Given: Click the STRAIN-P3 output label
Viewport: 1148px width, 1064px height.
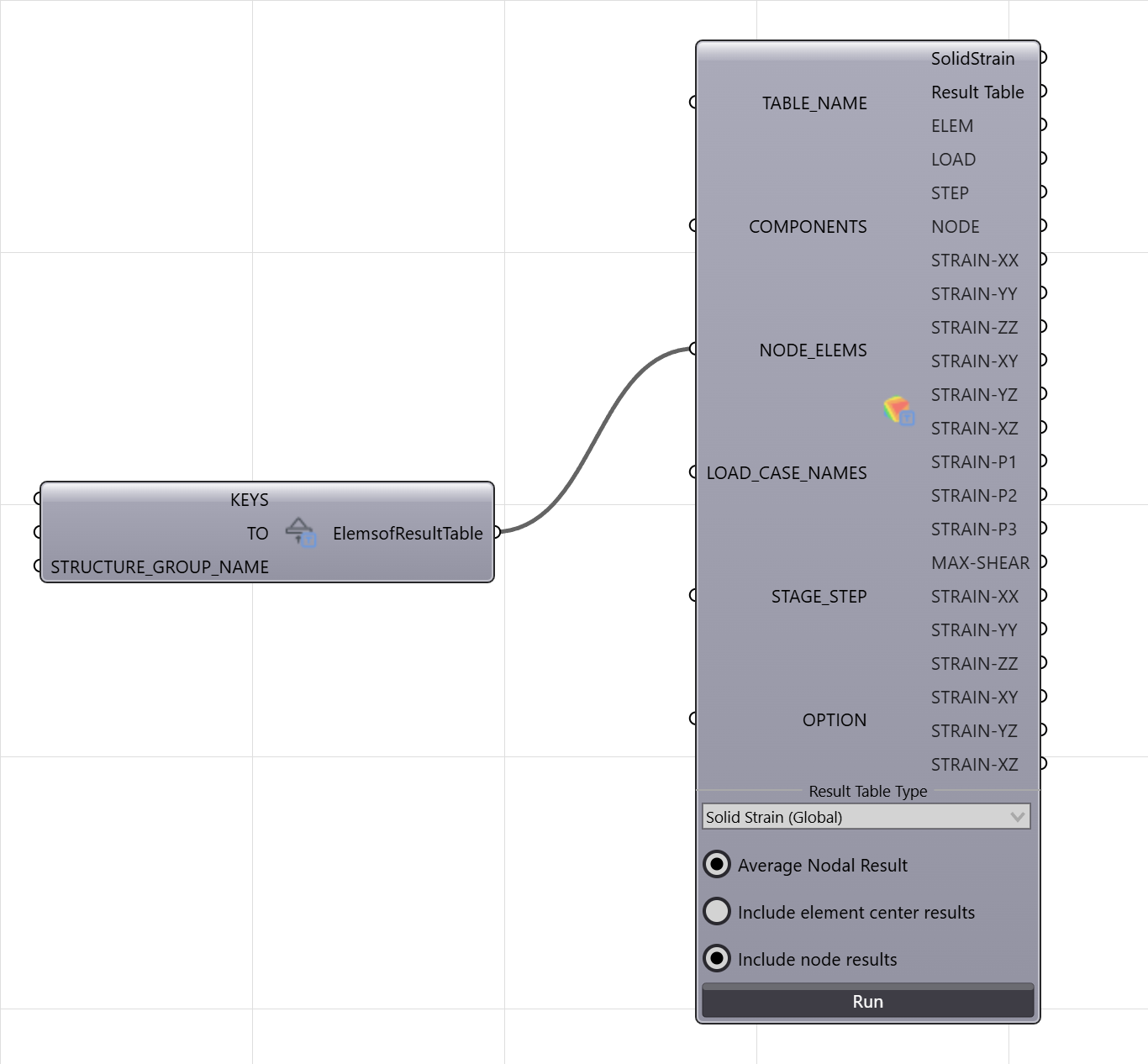Looking at the screenshot, I should point(973,529).
